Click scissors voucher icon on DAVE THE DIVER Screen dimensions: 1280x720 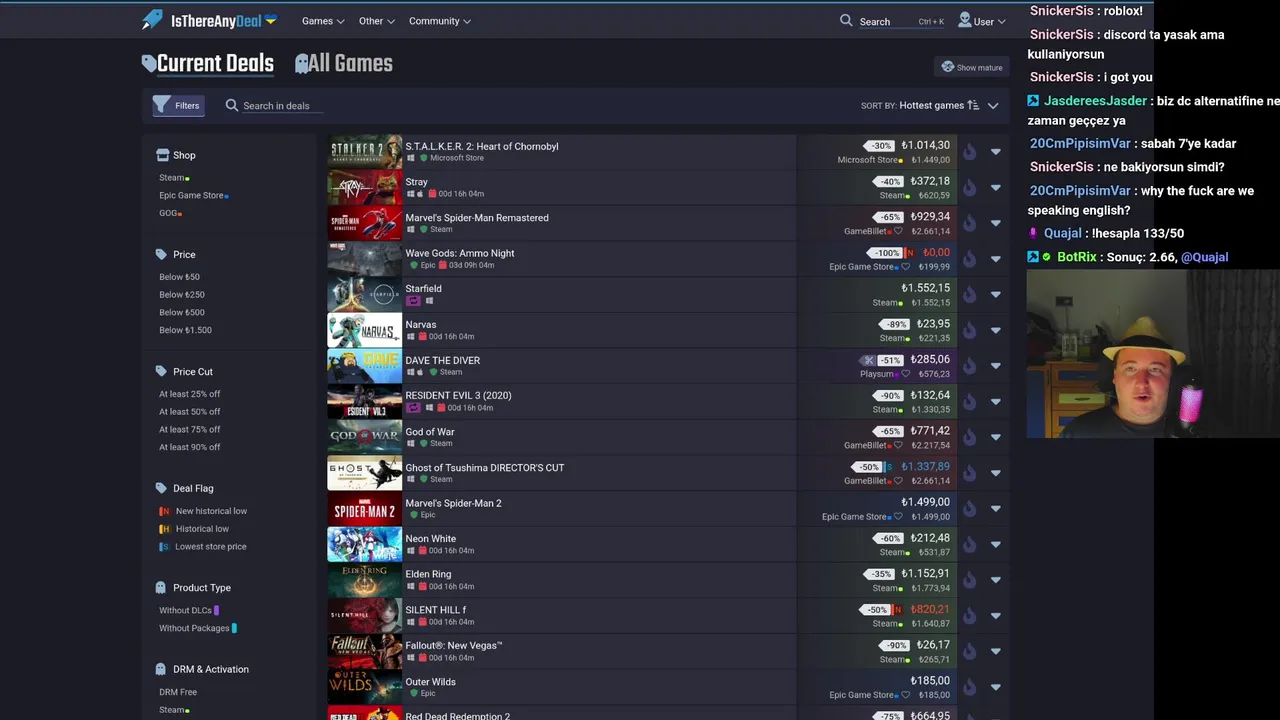(869, 360)
